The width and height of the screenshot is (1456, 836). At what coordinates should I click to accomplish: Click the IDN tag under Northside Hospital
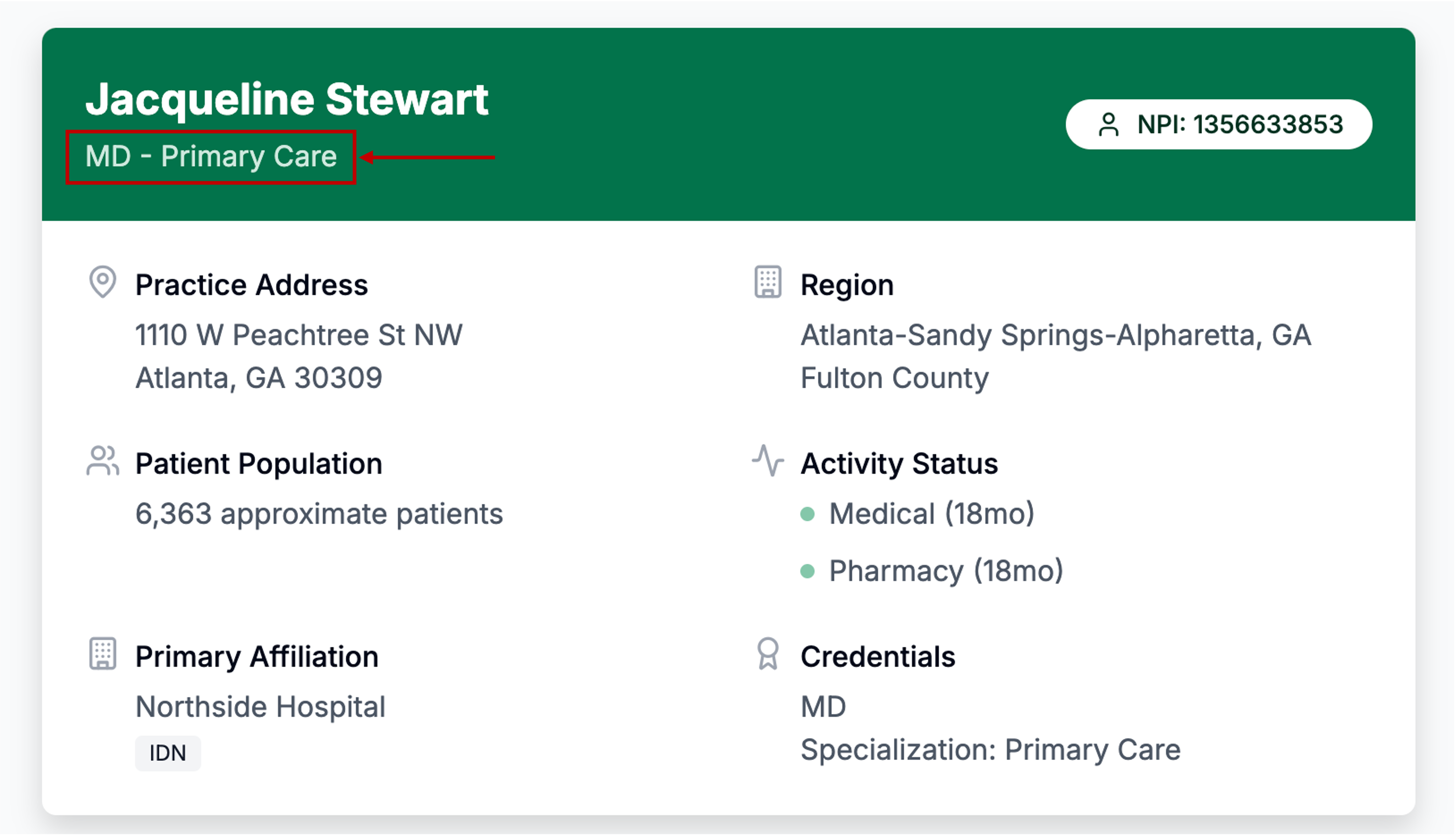point(167,753)
